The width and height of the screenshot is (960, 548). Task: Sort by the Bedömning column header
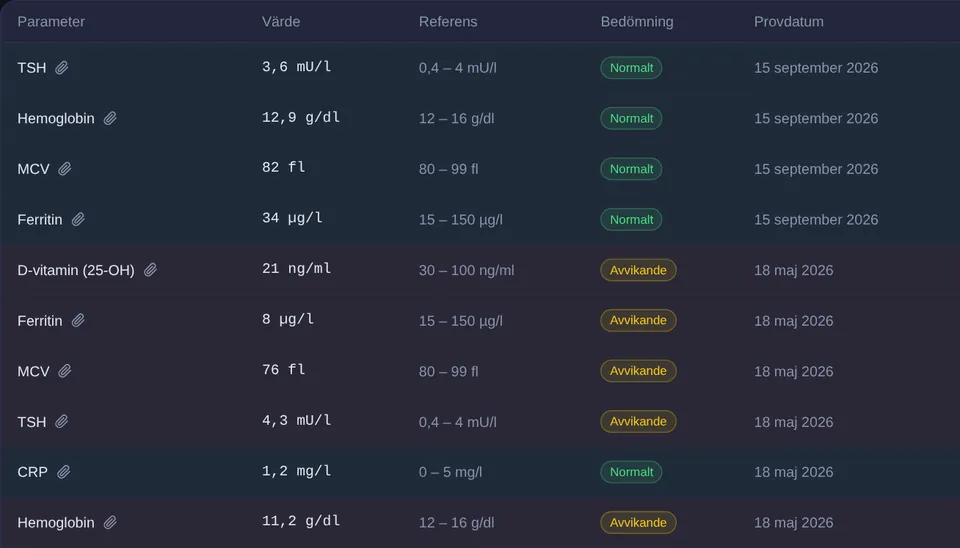(x=637, y=21)
